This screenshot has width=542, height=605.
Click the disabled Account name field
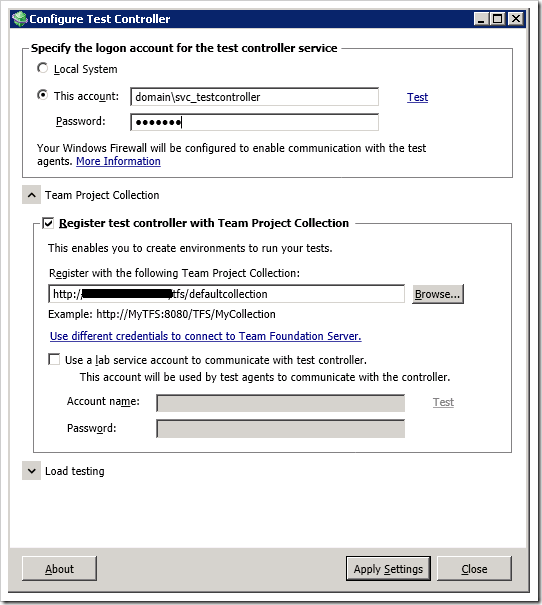click(x=280, y=403)
